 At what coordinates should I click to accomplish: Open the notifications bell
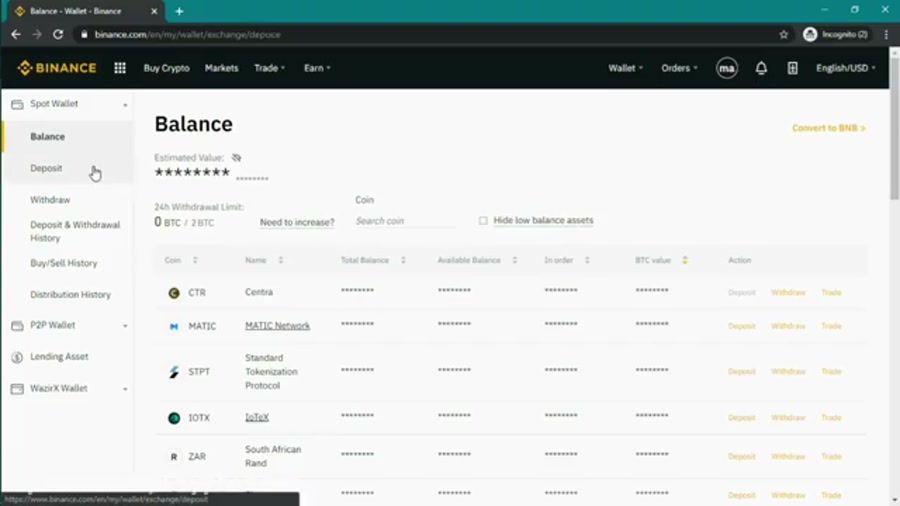[x=761, y=68]
